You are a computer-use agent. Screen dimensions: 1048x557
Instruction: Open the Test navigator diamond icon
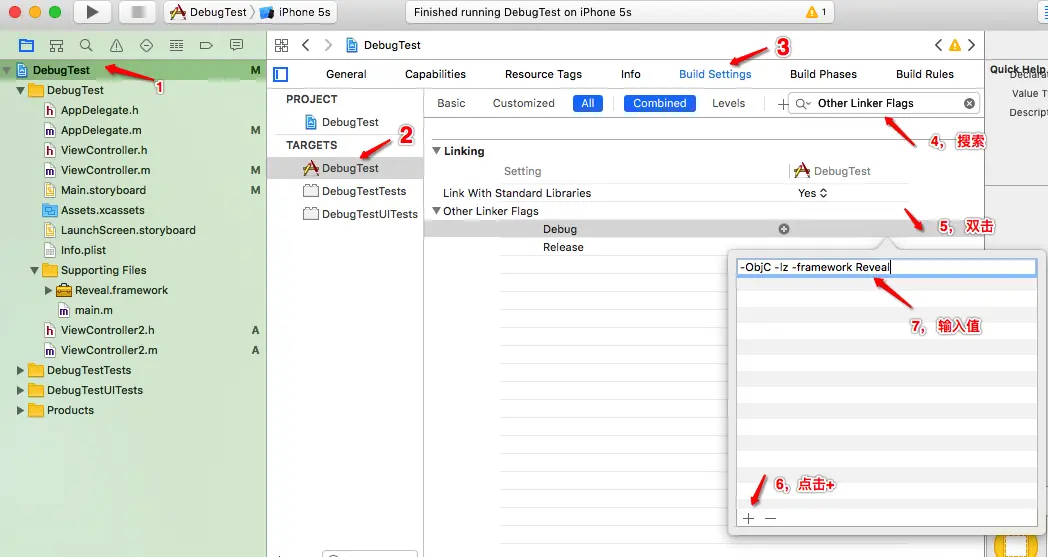click(x=146, y=45)
